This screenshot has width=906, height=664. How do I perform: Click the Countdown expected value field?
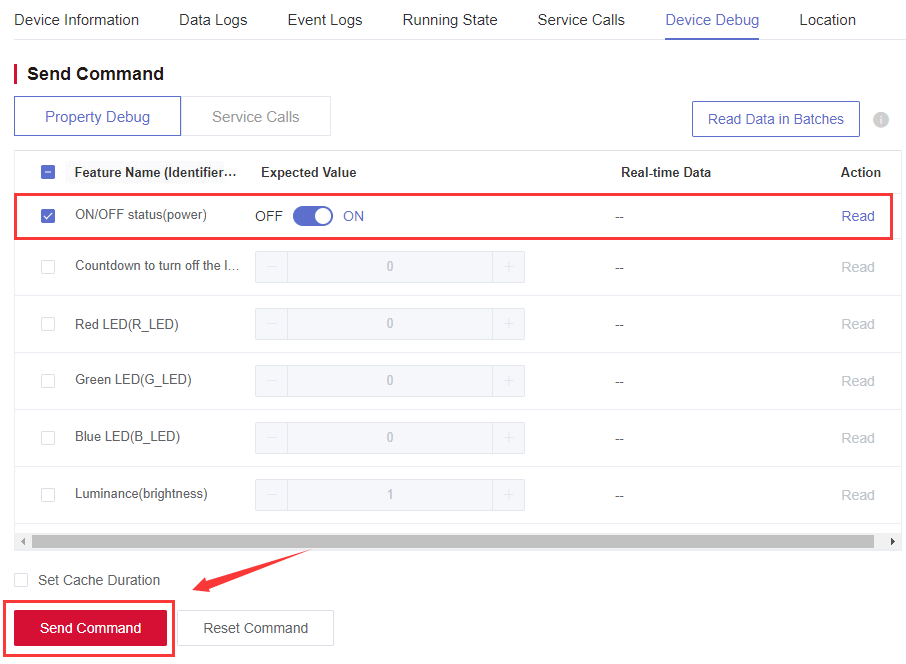tap(390, 266)
